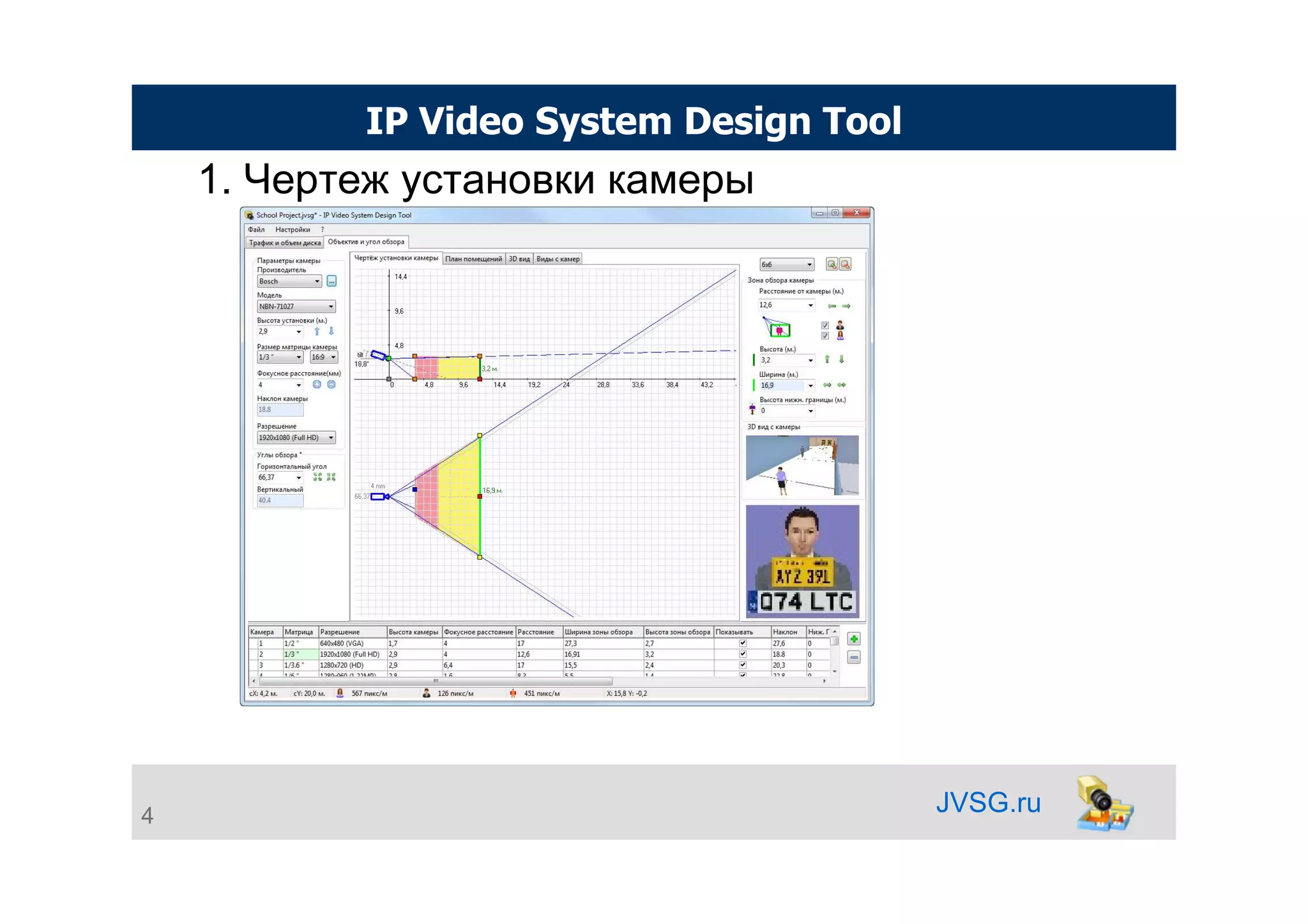The height and width of the screenshot is (924, 1308).
Task: Increase camera distance with green right arrow
Action: 846,306
